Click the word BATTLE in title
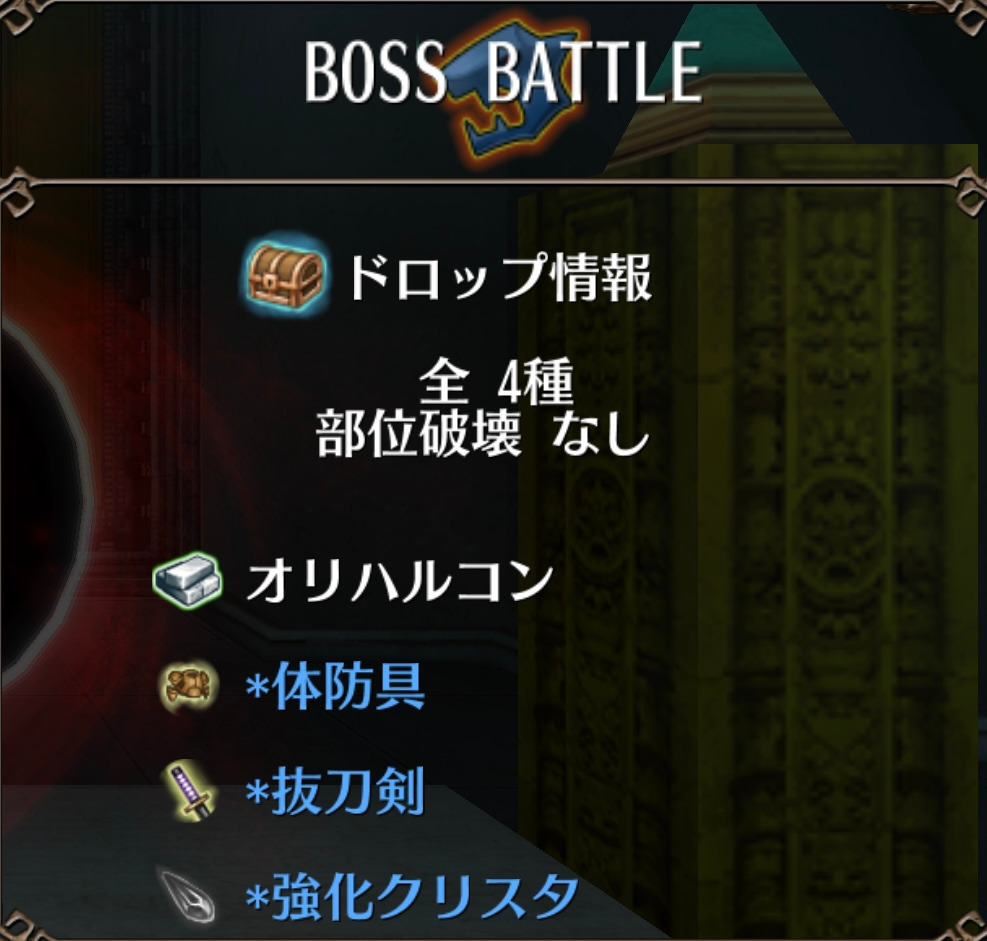 tap(594, 71)
